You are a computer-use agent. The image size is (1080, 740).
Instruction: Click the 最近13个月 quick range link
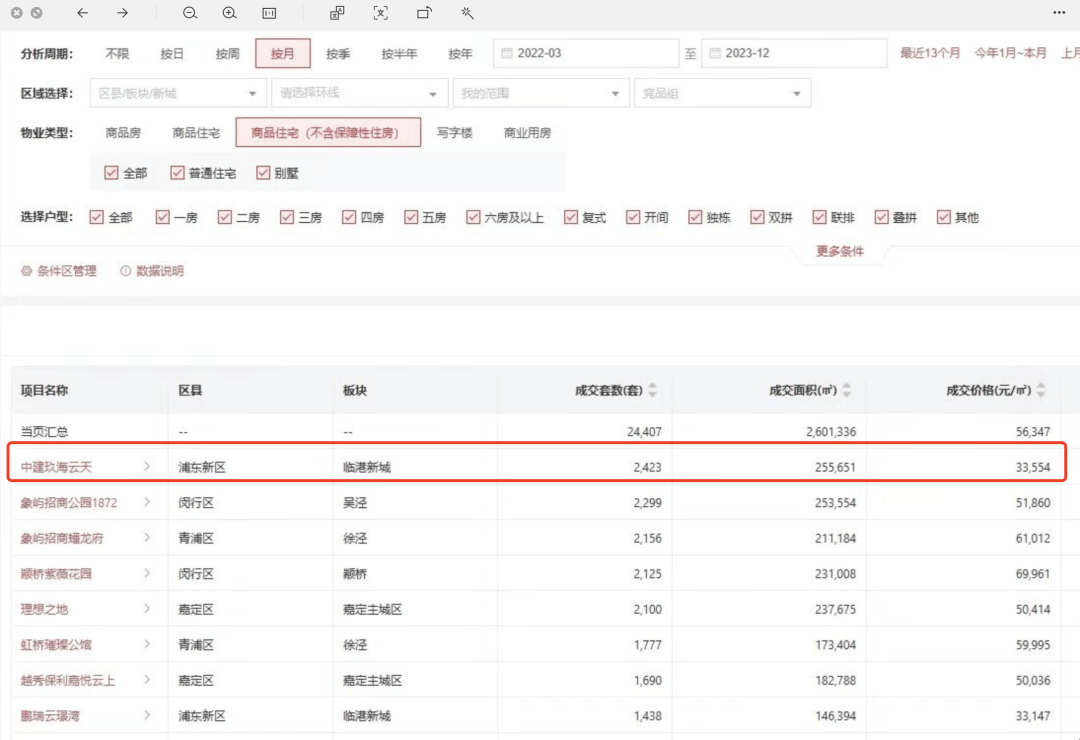930,53
